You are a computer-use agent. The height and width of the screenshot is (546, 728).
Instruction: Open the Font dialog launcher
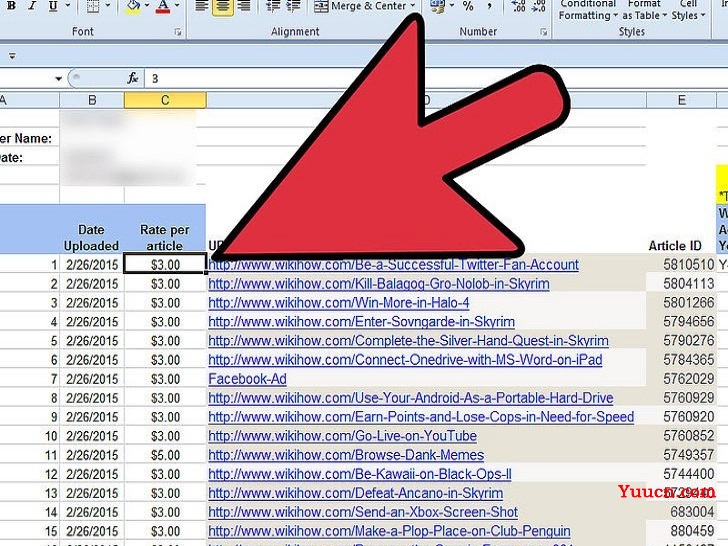pos(178,32)
